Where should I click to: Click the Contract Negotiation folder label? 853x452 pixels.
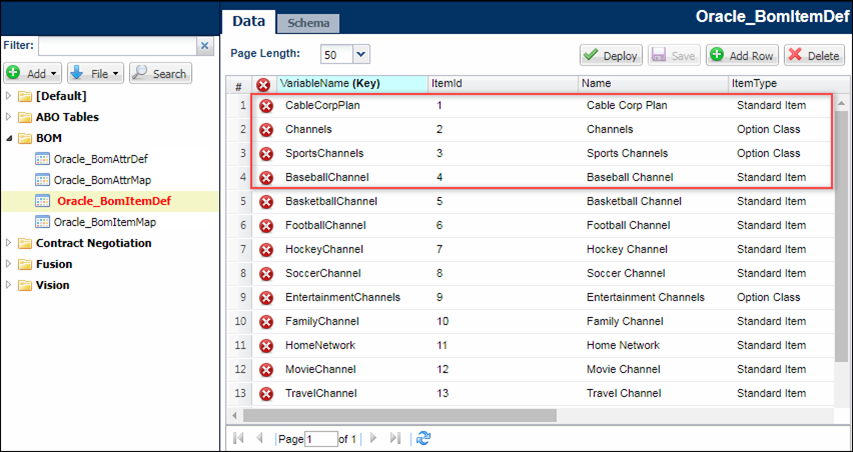pyautogui.click(x=94, y=243)
